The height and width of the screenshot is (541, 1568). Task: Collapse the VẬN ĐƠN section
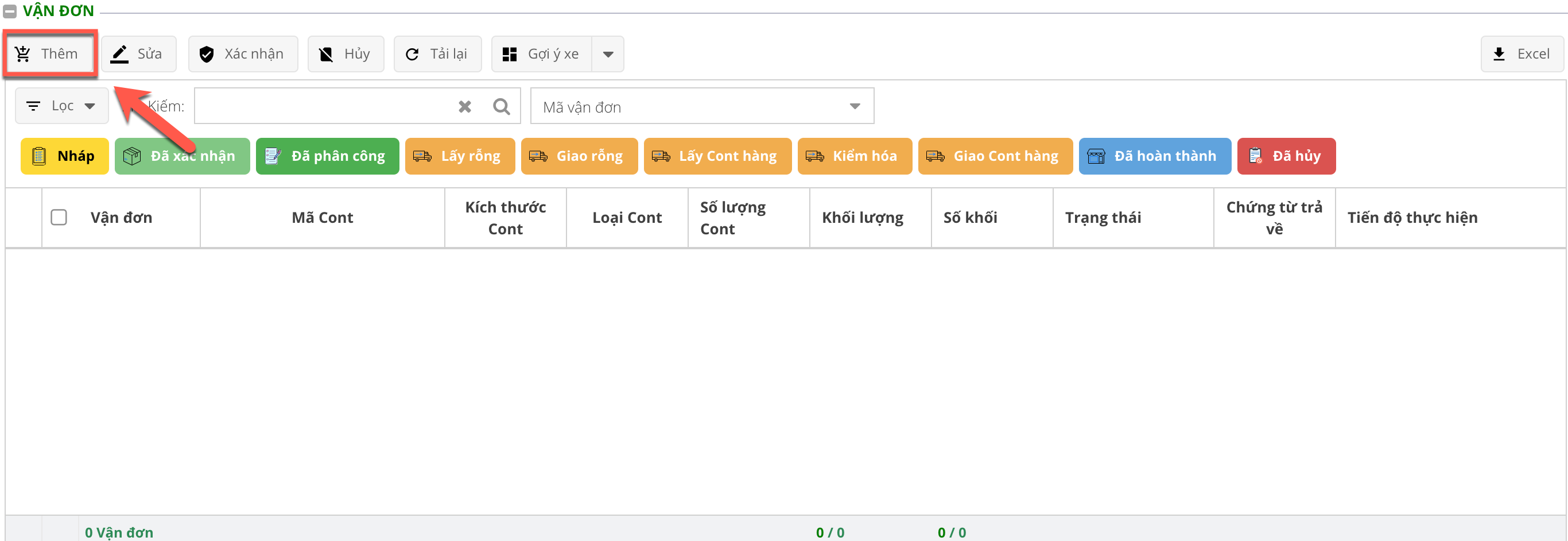pyautogui.click(x=10, y=11)
